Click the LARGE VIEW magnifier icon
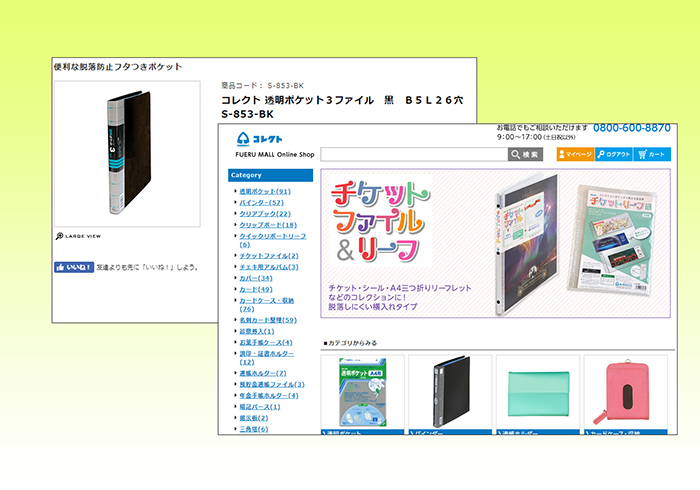This screenshot has height=490, width=700. point(60,236)
